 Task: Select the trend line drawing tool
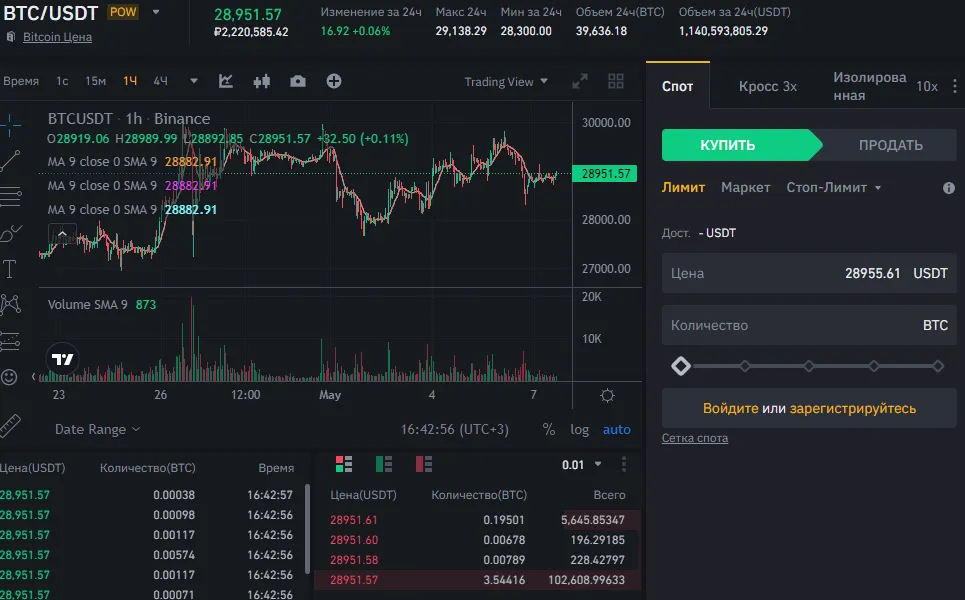(10, 161)
